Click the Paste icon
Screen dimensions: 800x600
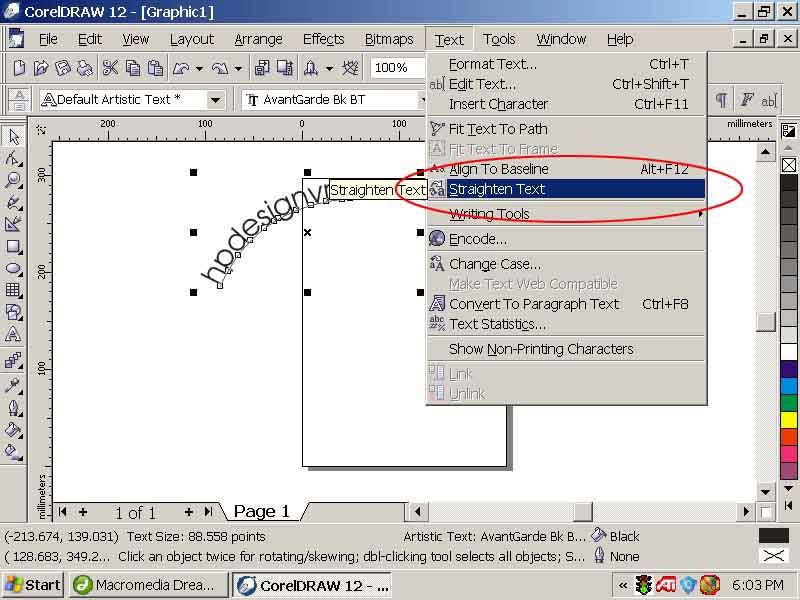155,68
